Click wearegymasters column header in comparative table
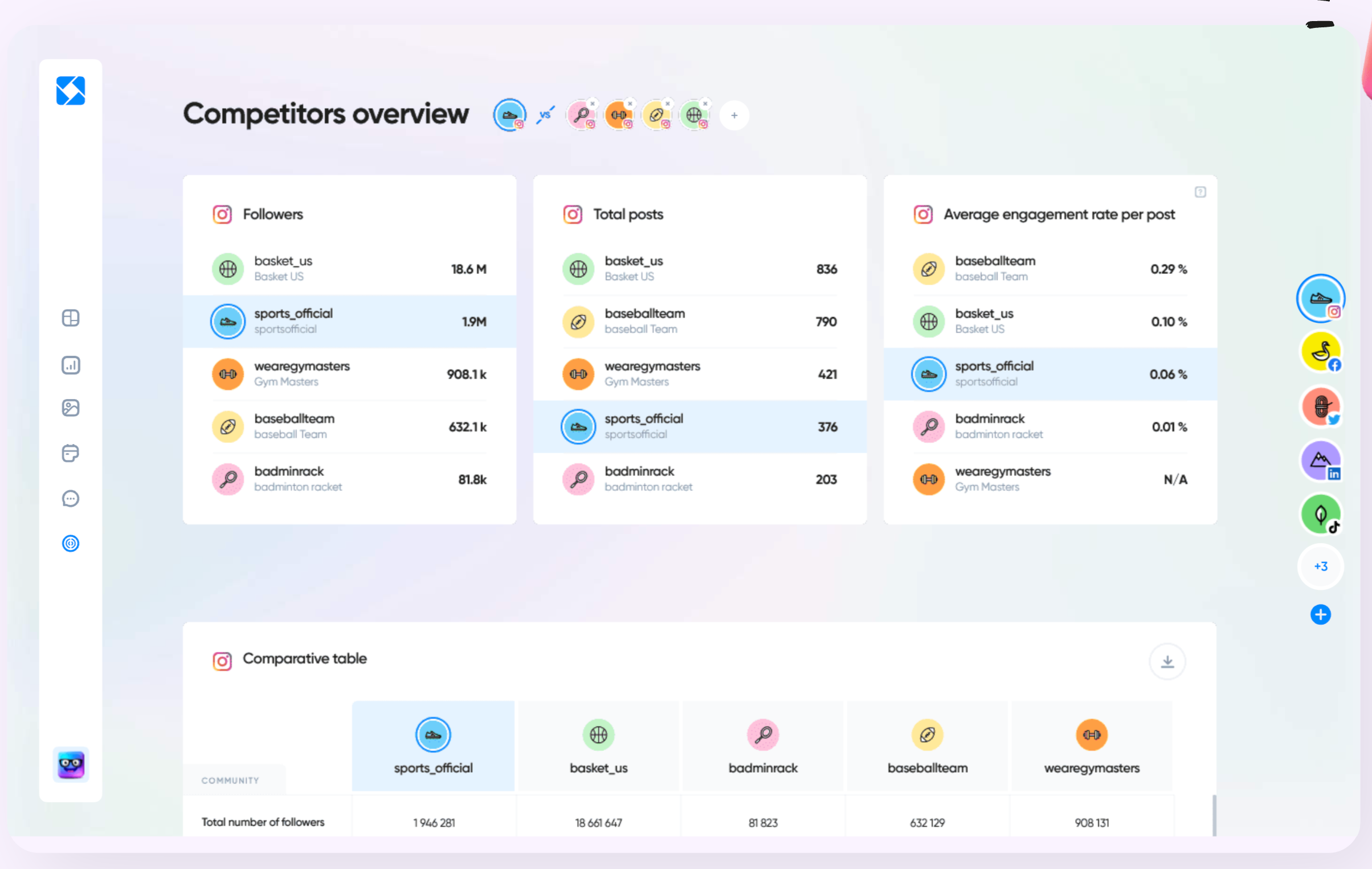 [x=1092, y=746]
